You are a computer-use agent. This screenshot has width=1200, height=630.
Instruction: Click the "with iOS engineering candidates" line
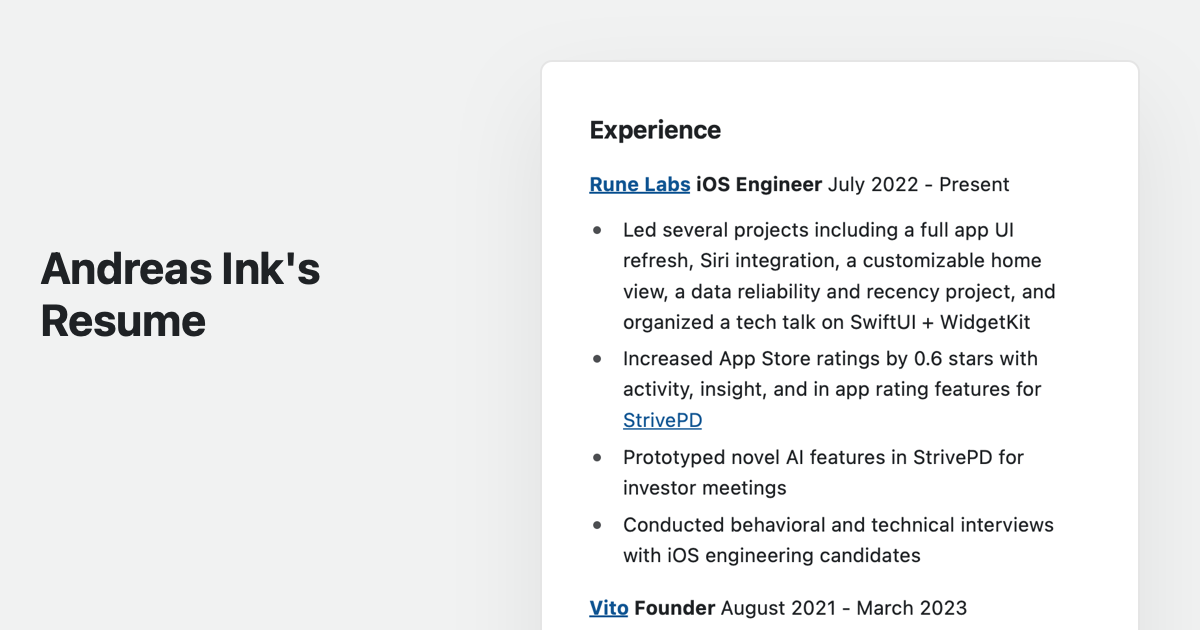pyautogui.click(x=771, y=555)
